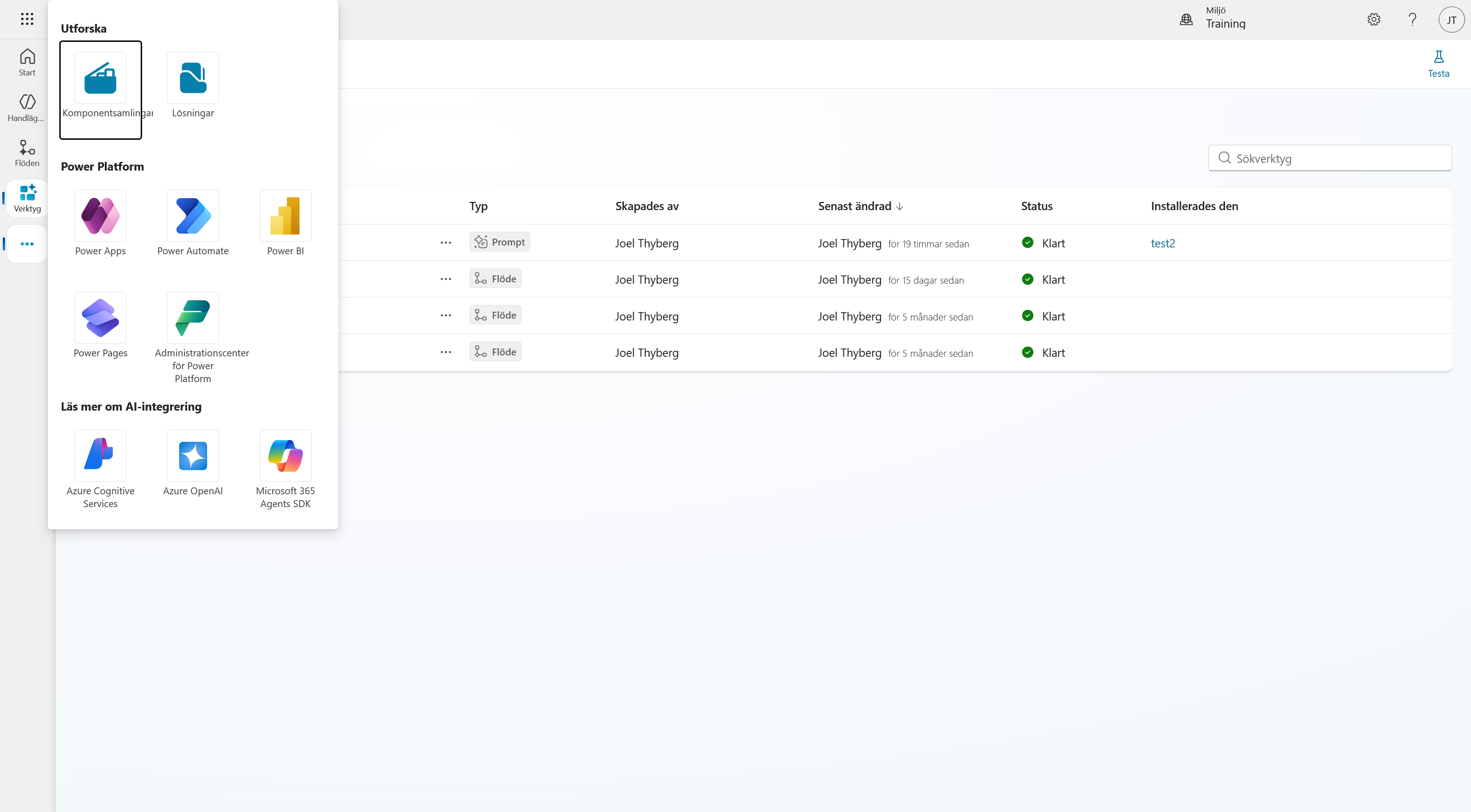Open Lösningar tile

coord(193,86)
